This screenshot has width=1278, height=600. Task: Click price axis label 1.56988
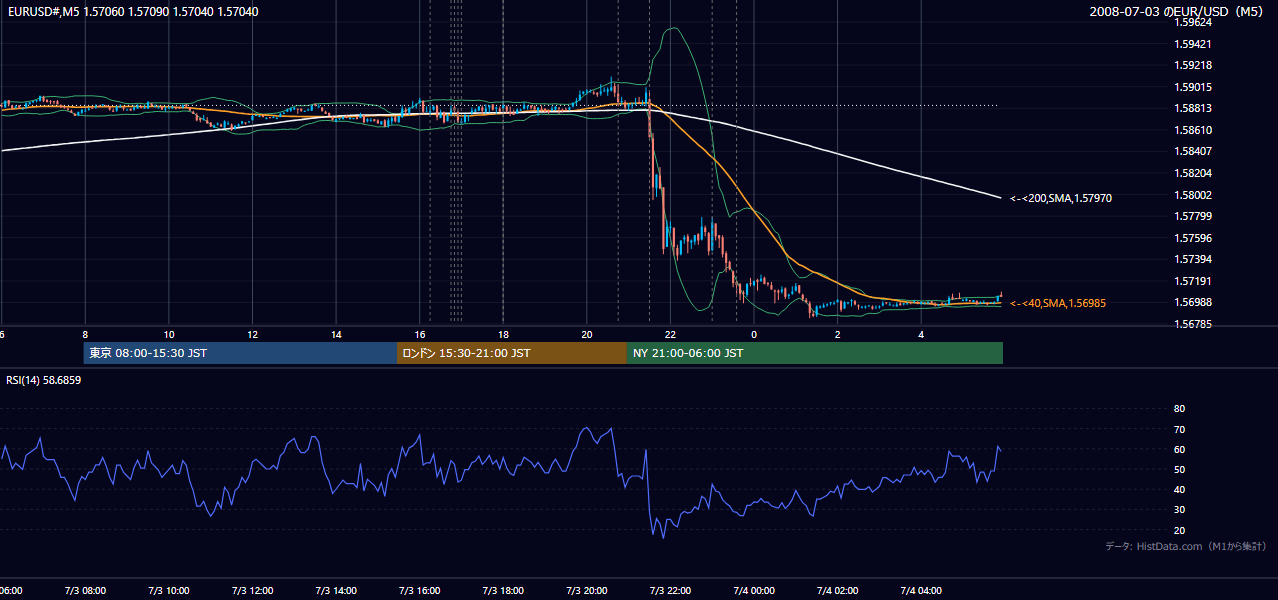coord(1194,302)
